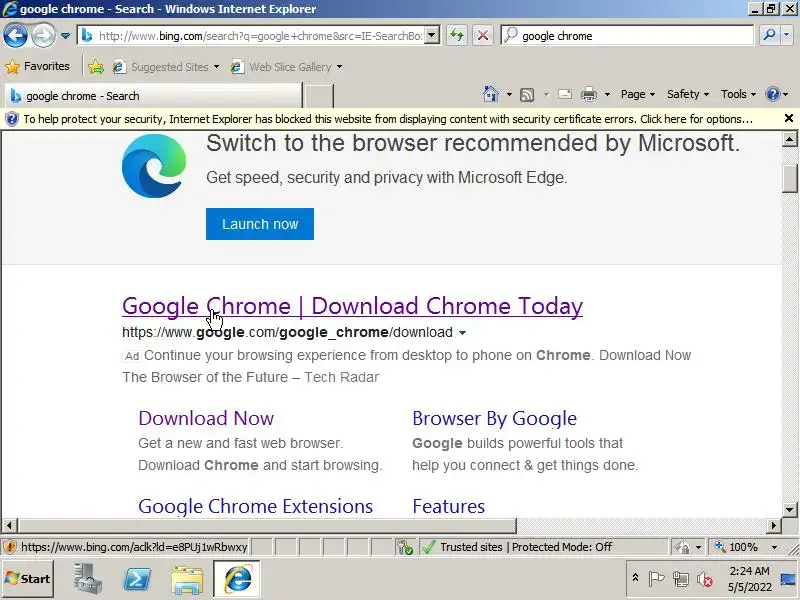
Task: Close the security information bar
Action: tap(788, 118)
